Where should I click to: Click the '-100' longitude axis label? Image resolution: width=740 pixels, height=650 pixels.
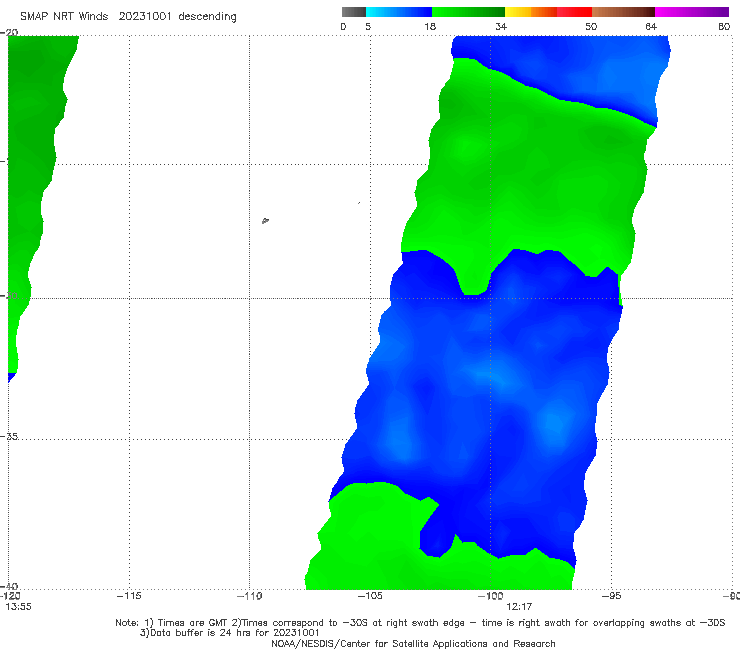[490, 596]
